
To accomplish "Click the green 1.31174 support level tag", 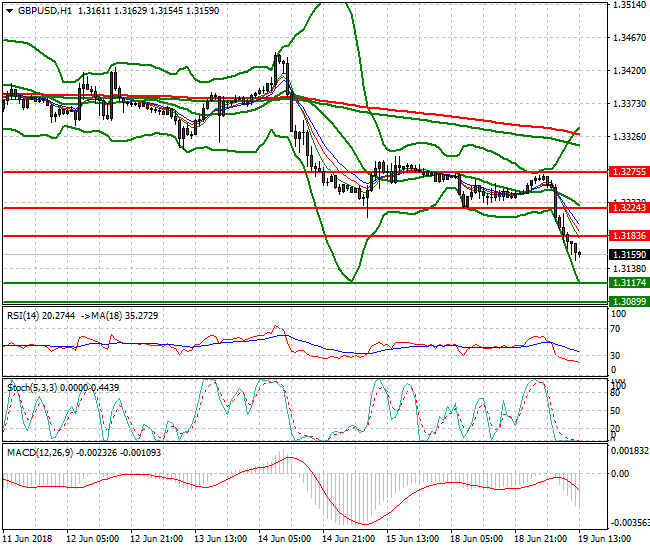I will [x=628, y=283].
